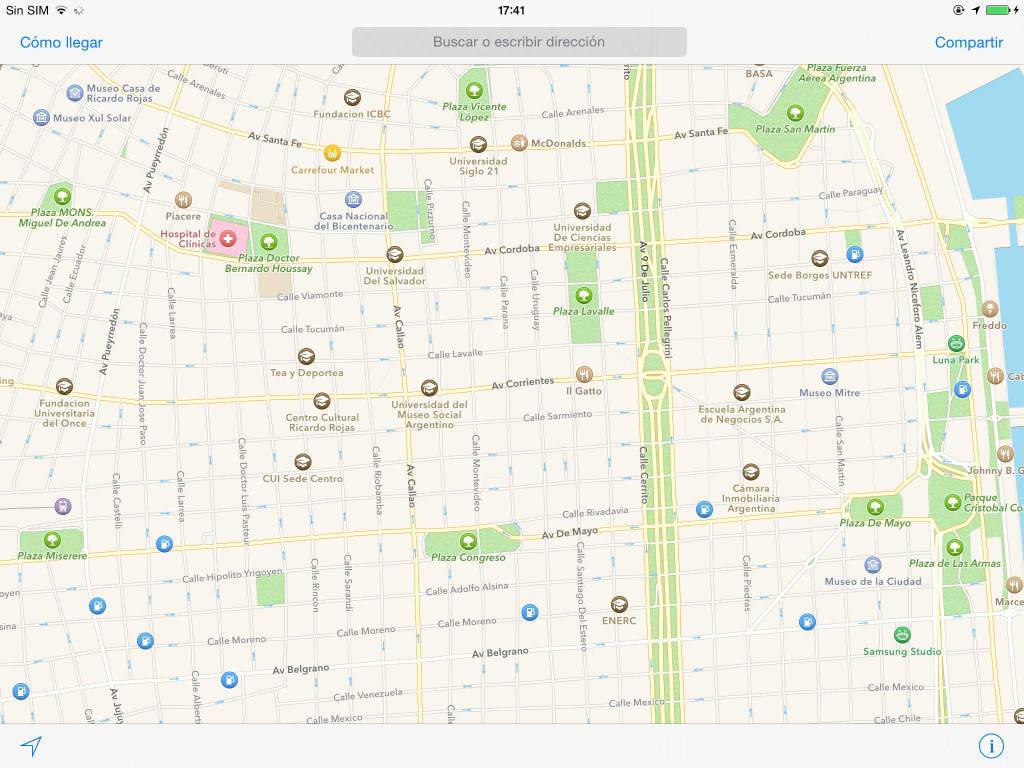Tap the Hospital de Clínicas red cross icon
This screenshot has height=768, width=1024.
(229, 238)
